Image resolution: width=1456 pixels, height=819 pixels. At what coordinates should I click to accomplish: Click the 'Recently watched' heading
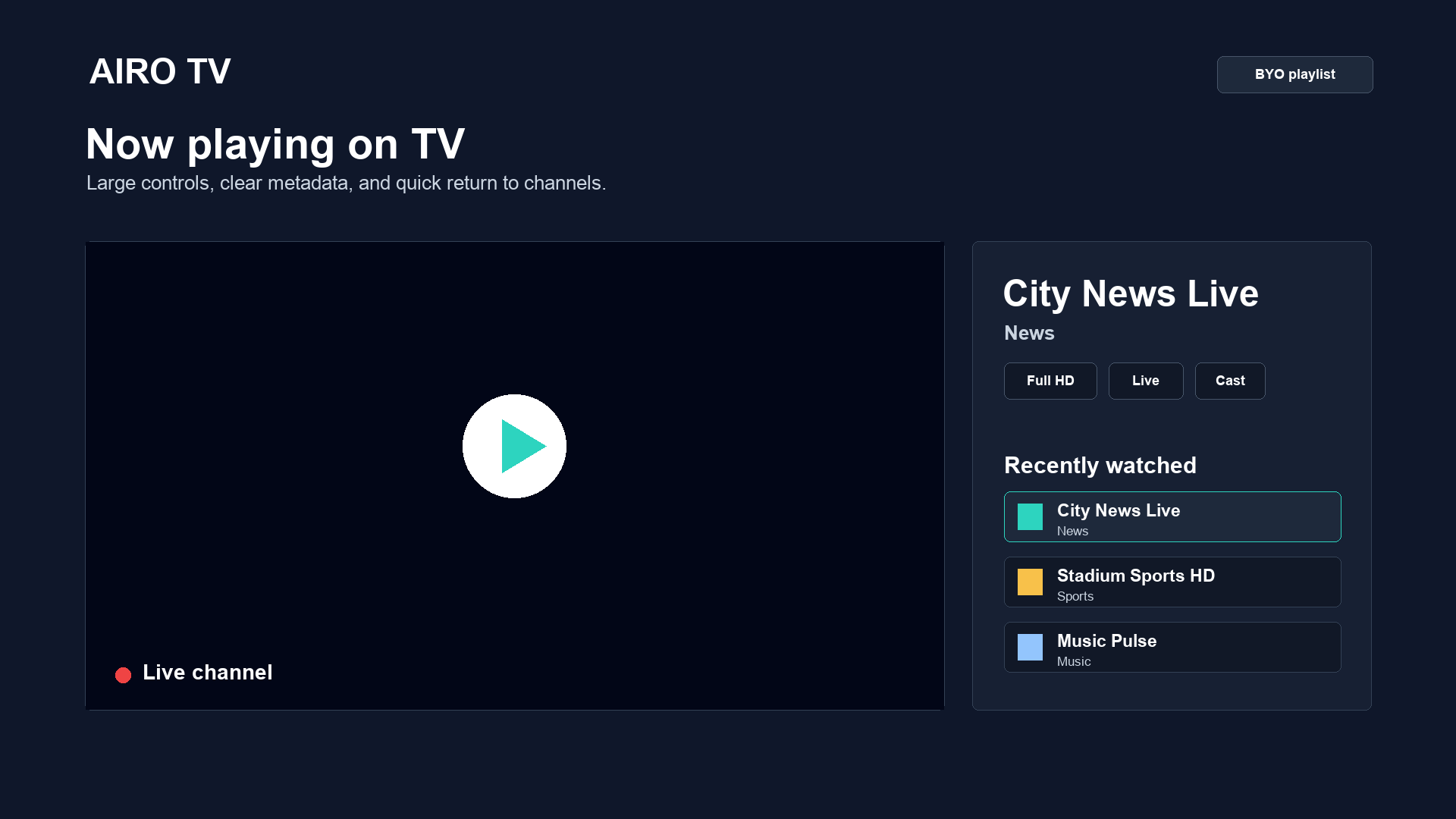(x=1100, y=465)
